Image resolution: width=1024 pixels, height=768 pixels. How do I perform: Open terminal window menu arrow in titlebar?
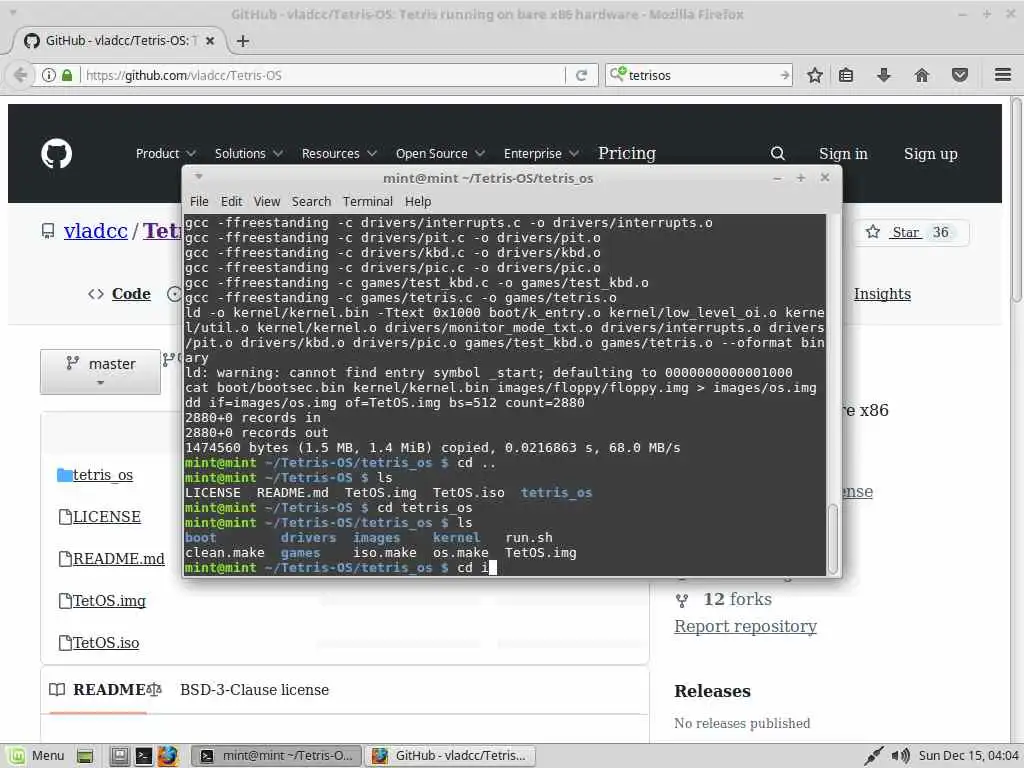coord(199,176)
